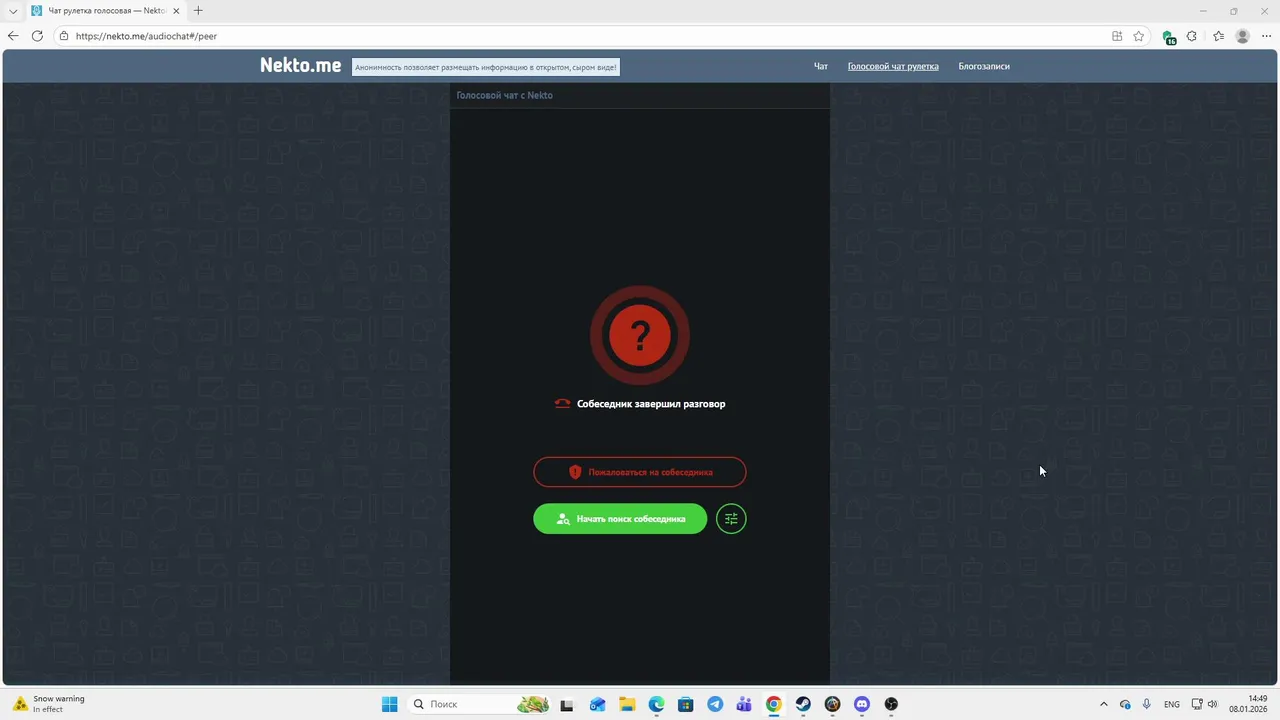Open the tab actions dropdown arrow
The height and width of the screenshot is (720, 1280).
click(x=13, y=11)
